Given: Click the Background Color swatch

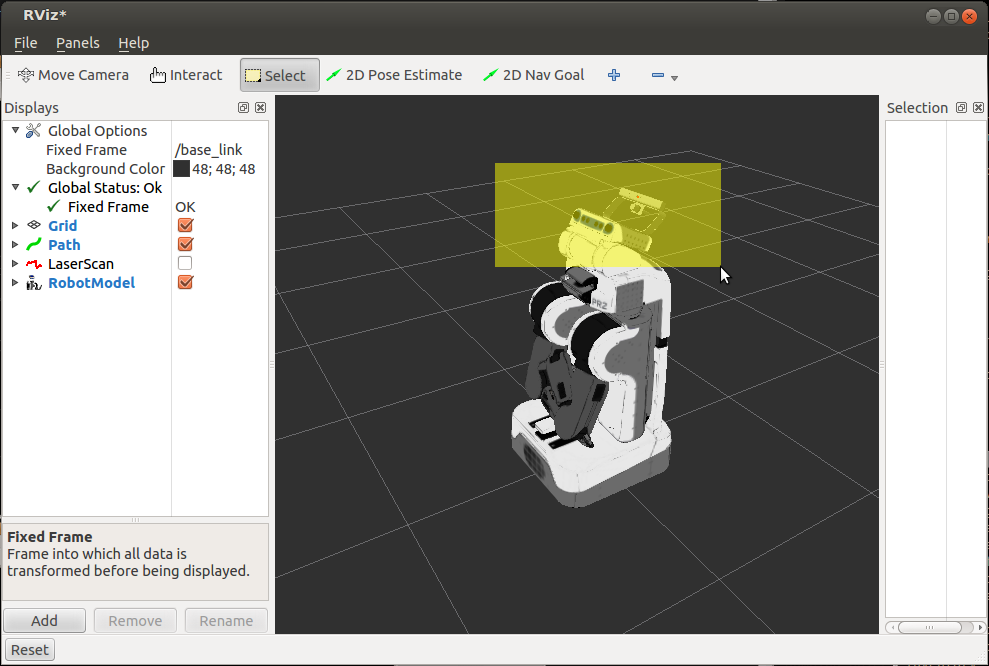Looking at the screenshot, I should 181,169.
